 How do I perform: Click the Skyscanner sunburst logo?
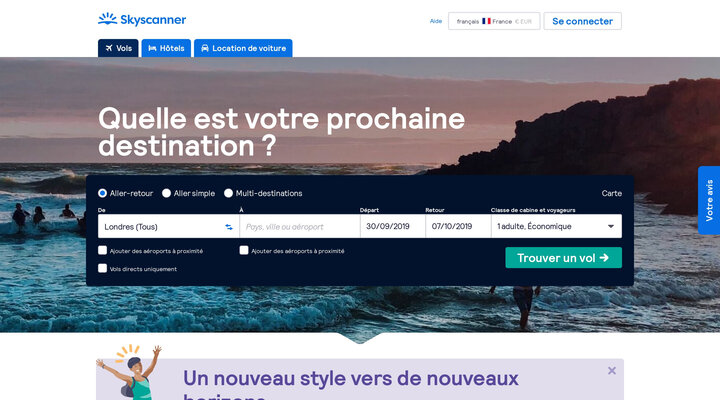coord(107,19)
